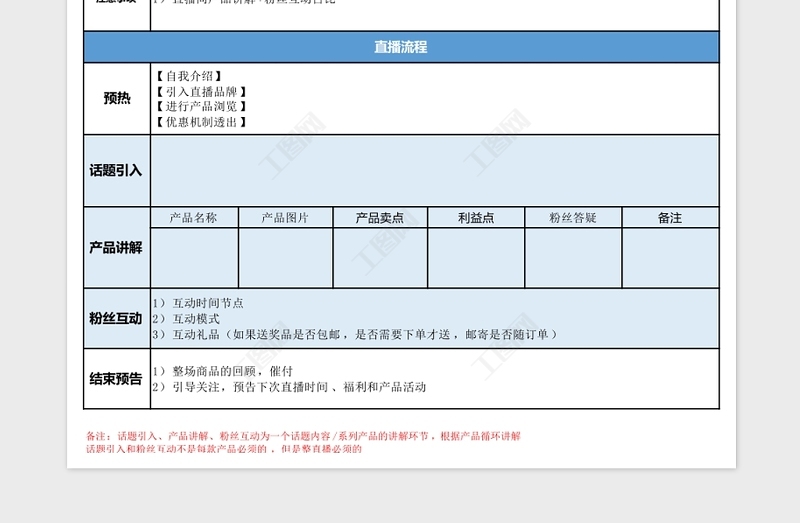Click the 备注 column header

pos(670,218)
